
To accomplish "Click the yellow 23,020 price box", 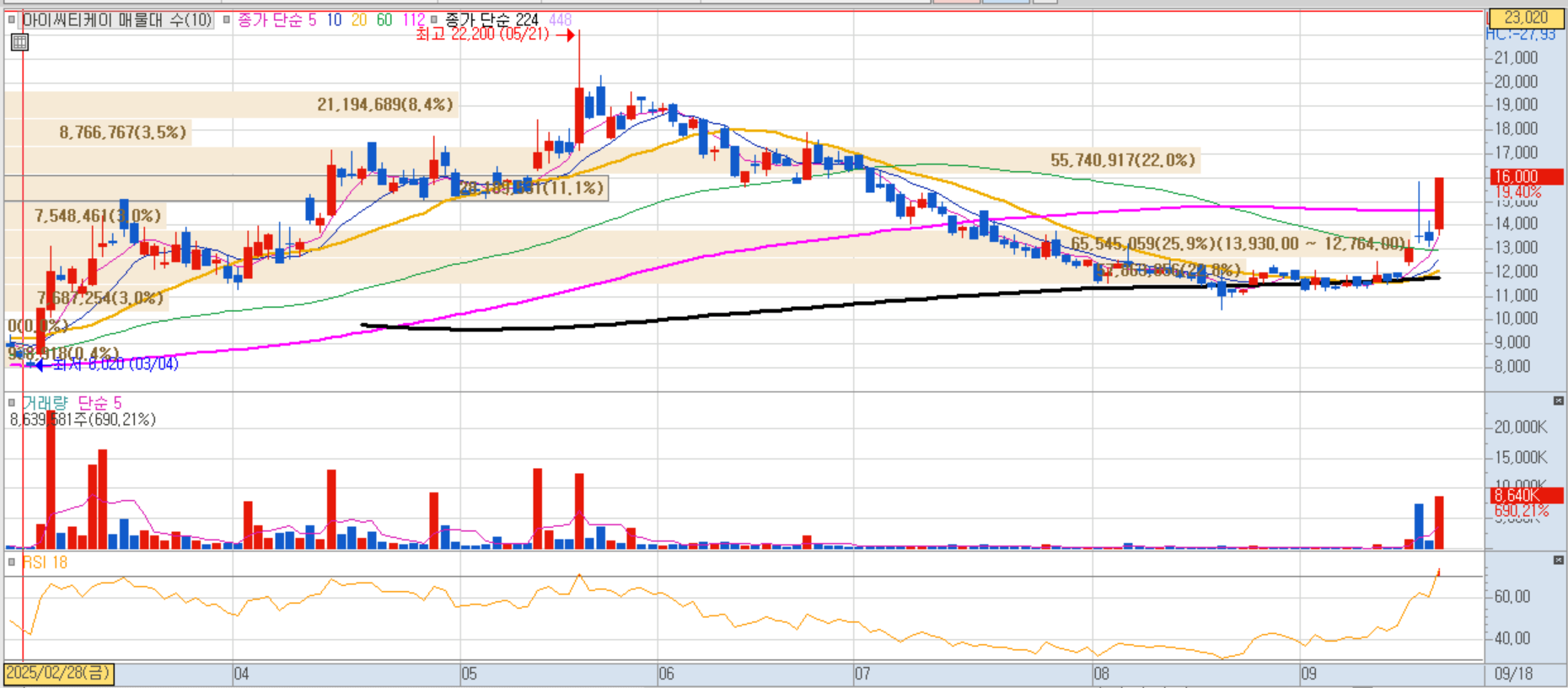I will [x=1526, y=18].
